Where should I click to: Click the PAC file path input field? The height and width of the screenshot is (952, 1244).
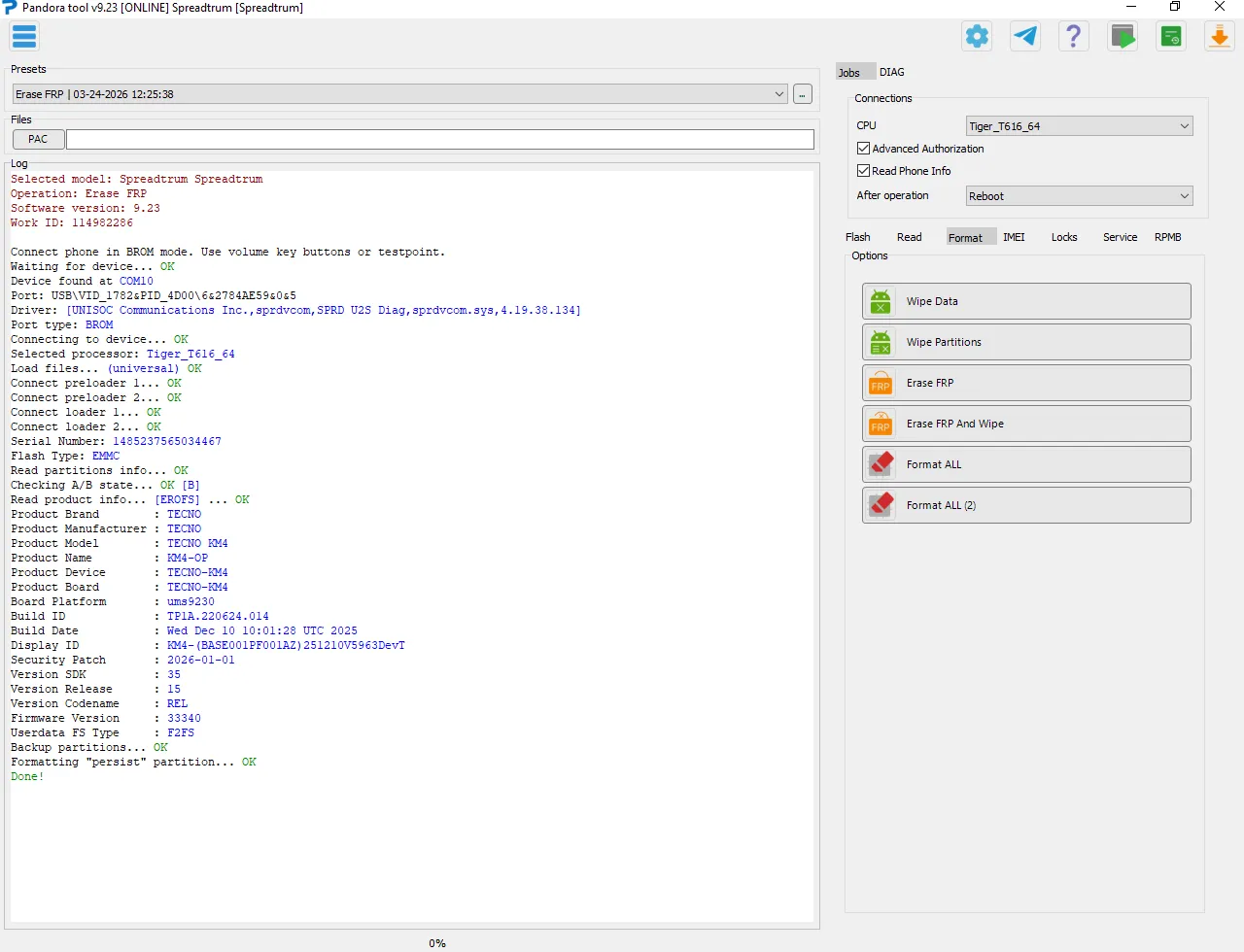coord(439,140)
